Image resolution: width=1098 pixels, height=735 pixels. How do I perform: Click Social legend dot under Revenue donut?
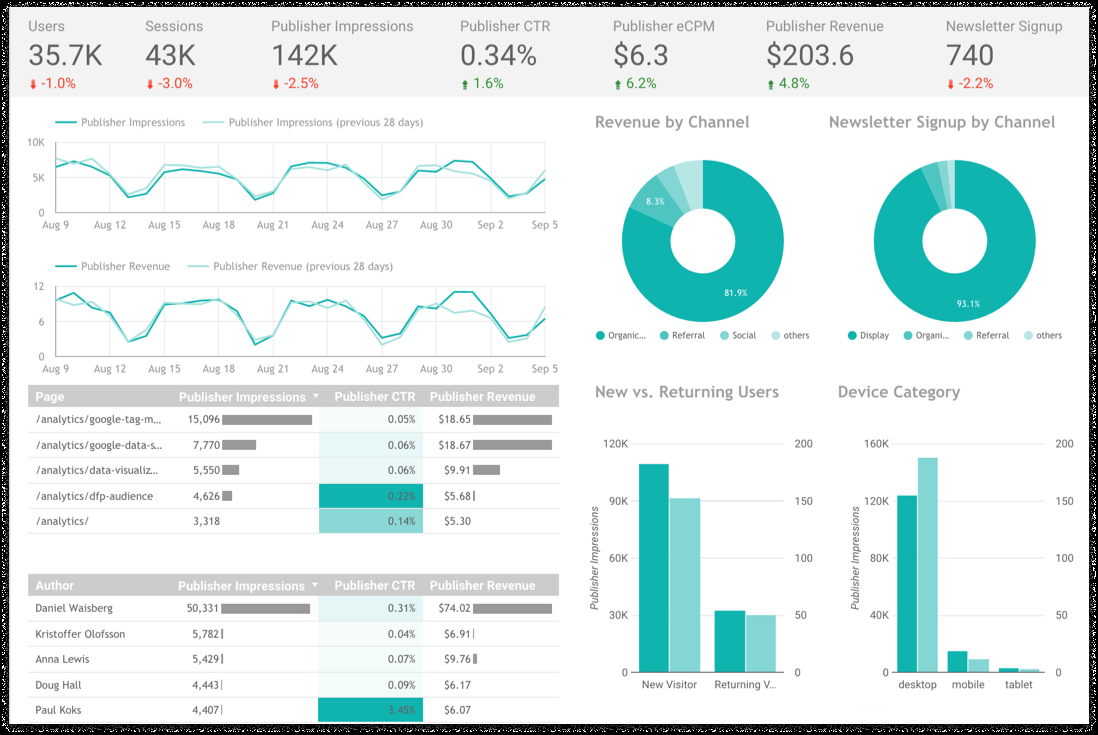click(724, 335)
